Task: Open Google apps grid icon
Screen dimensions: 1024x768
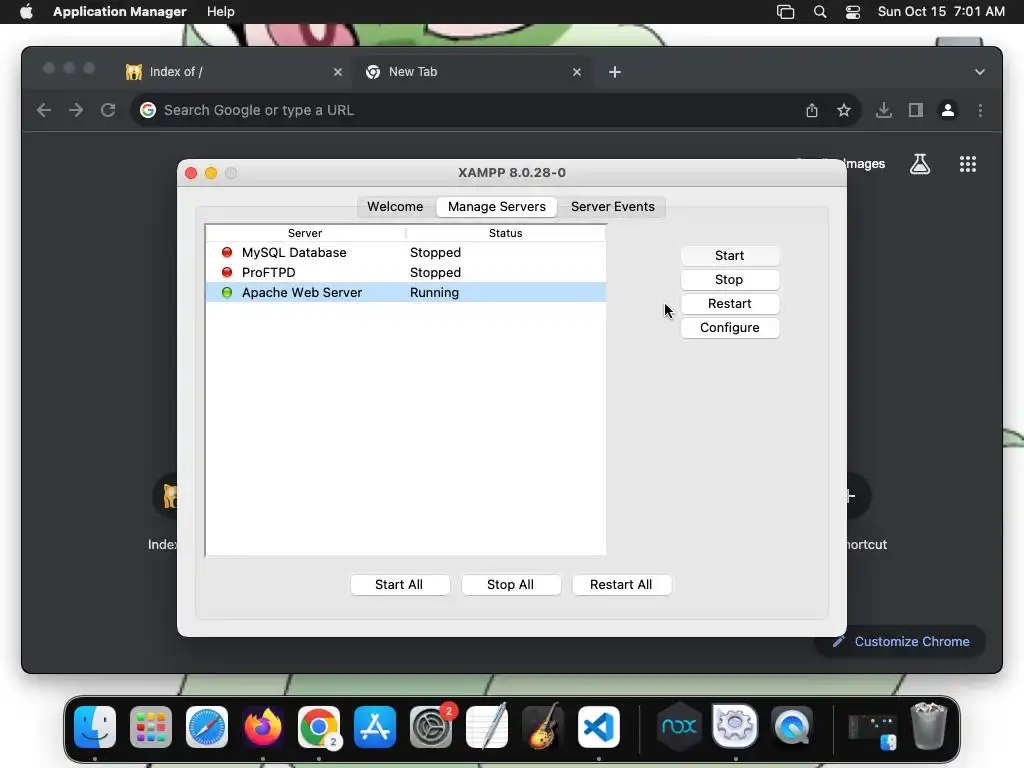Action: click(968, 164)
